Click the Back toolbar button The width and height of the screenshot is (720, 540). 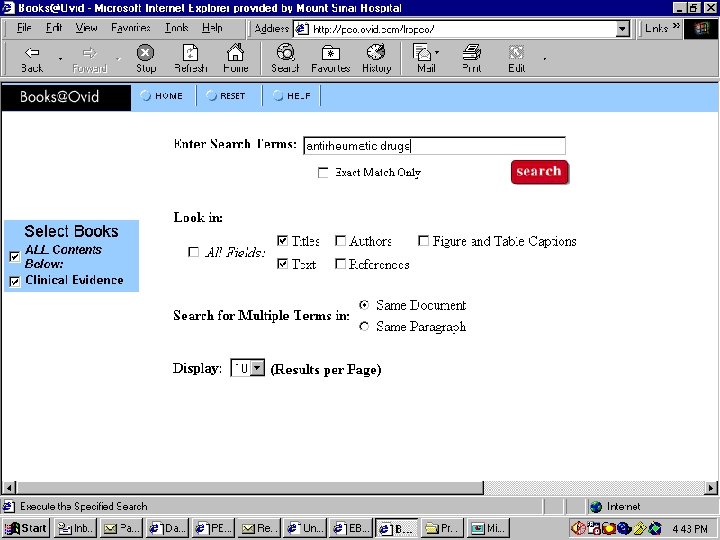pyautogui.click(x=32, y=59)
